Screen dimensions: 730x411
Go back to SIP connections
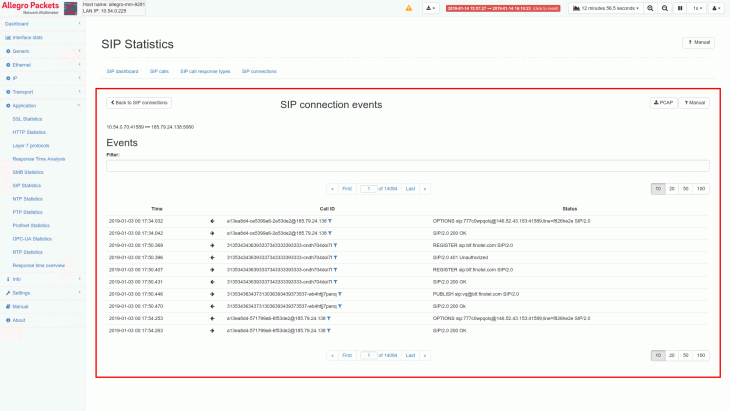click(x=139, y=102)
